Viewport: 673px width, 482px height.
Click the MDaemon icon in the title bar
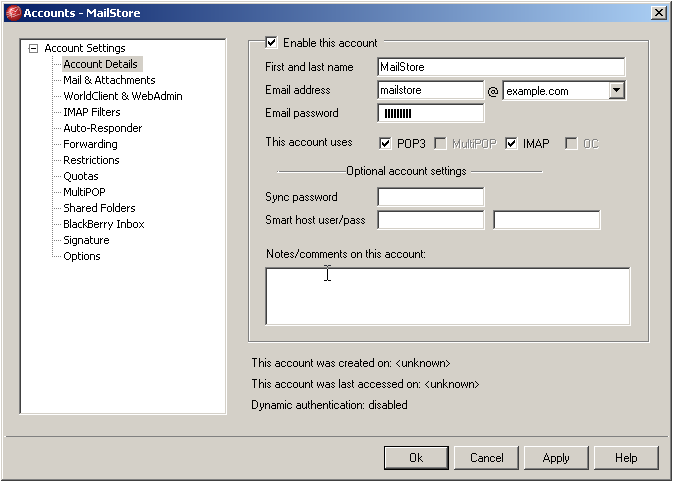coord(12,12)
